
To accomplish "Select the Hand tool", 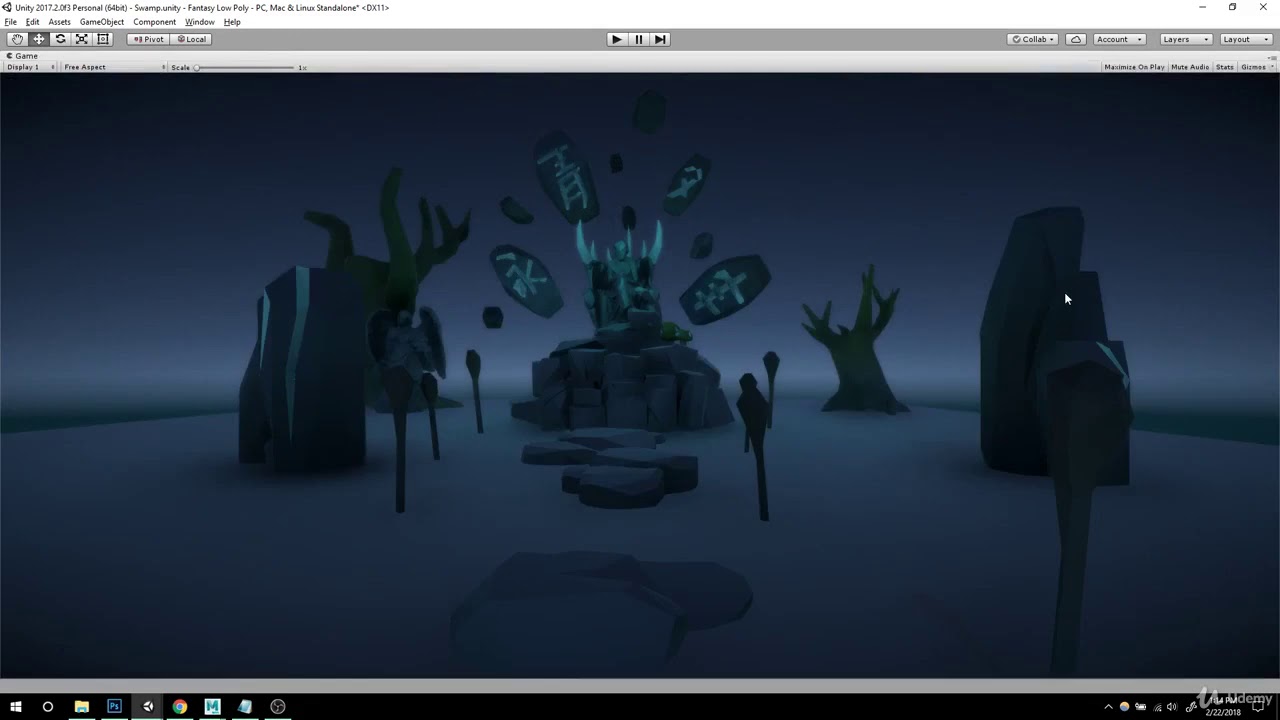I will 17,39.
